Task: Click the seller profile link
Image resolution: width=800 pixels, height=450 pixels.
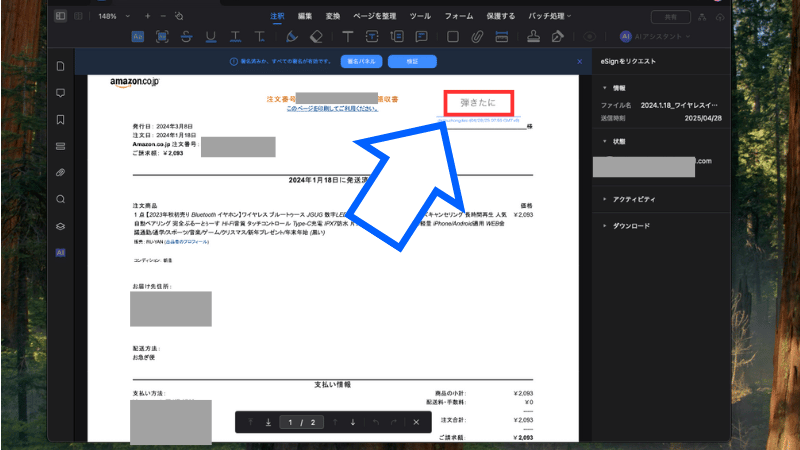Action: (x=186, y=242)
